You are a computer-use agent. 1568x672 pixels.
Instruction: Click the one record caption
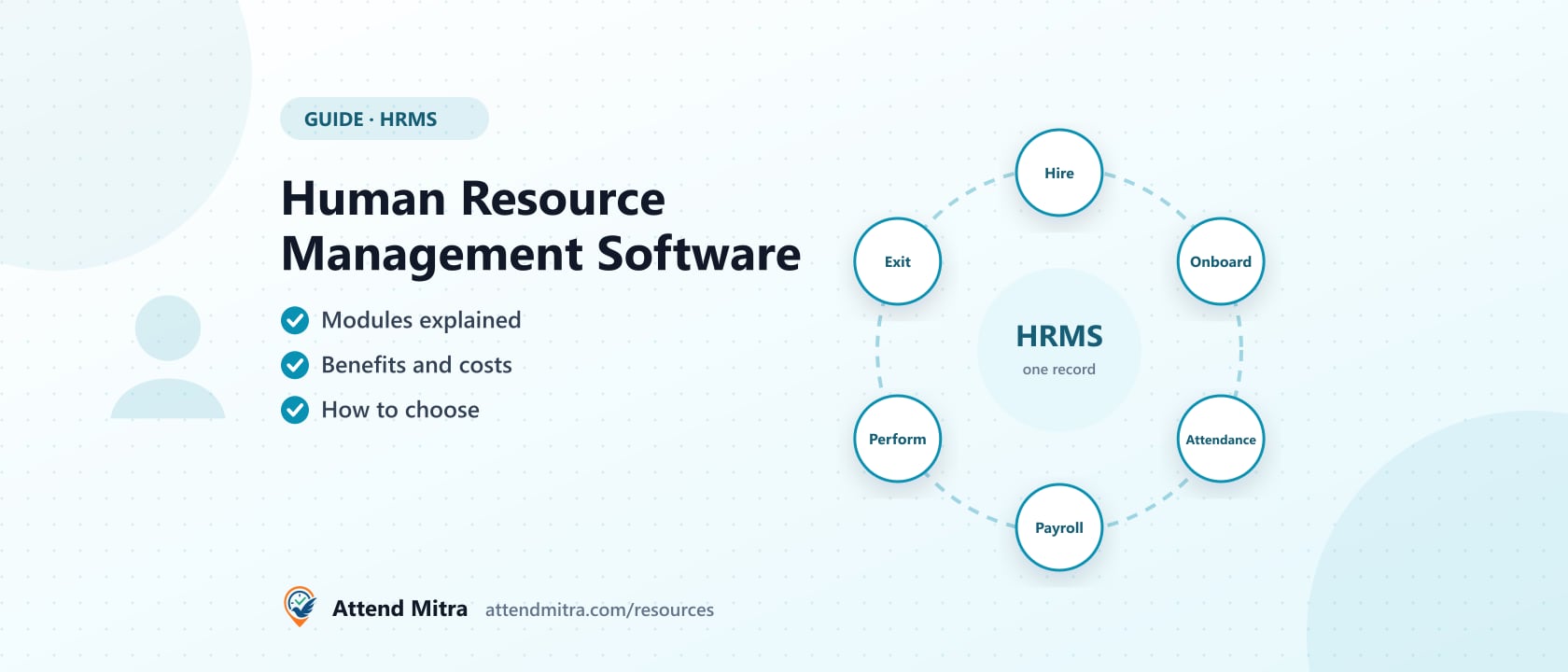pyautogui.click(x=1059, y=370)
